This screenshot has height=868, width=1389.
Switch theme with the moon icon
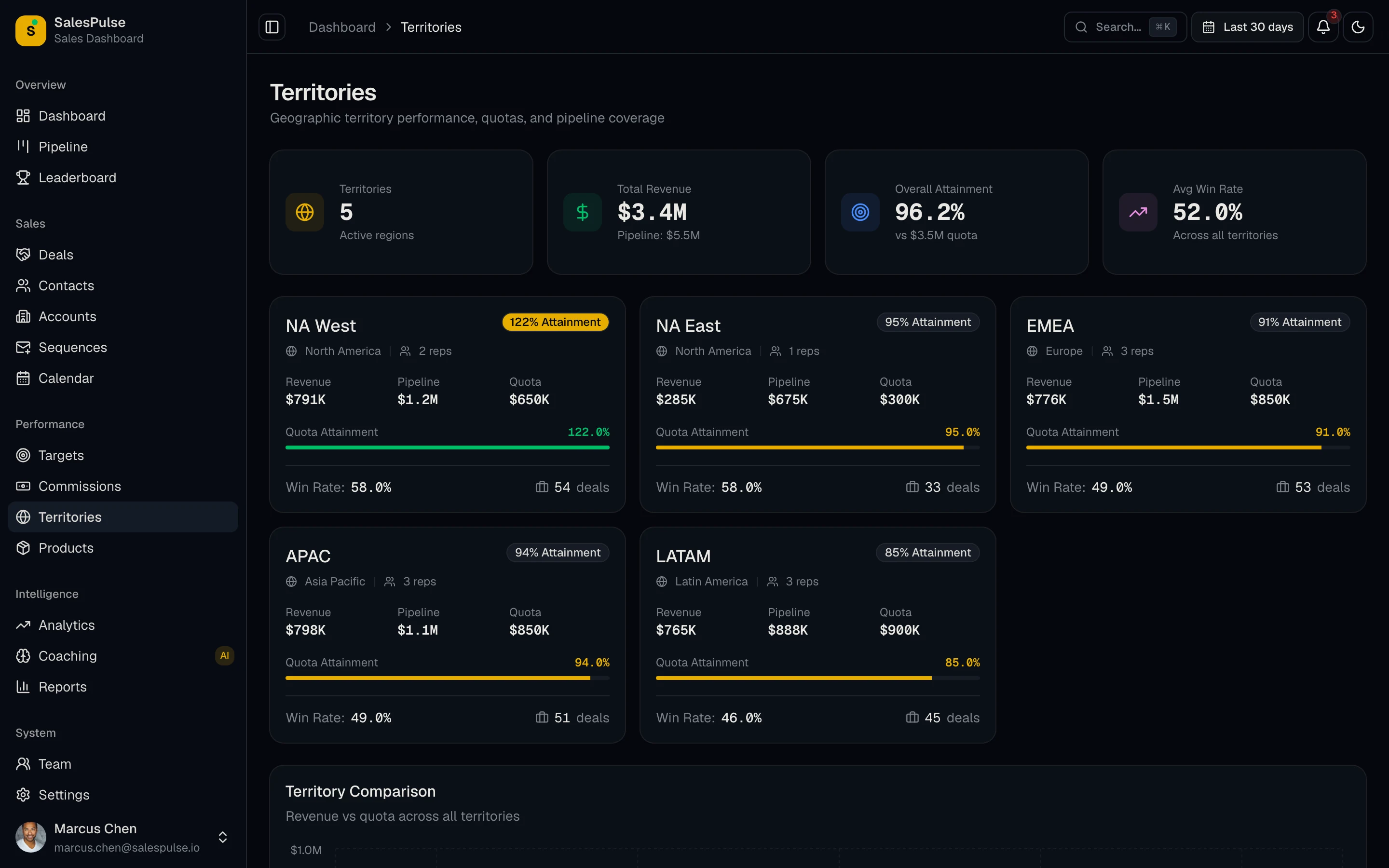pos(1358,27)
